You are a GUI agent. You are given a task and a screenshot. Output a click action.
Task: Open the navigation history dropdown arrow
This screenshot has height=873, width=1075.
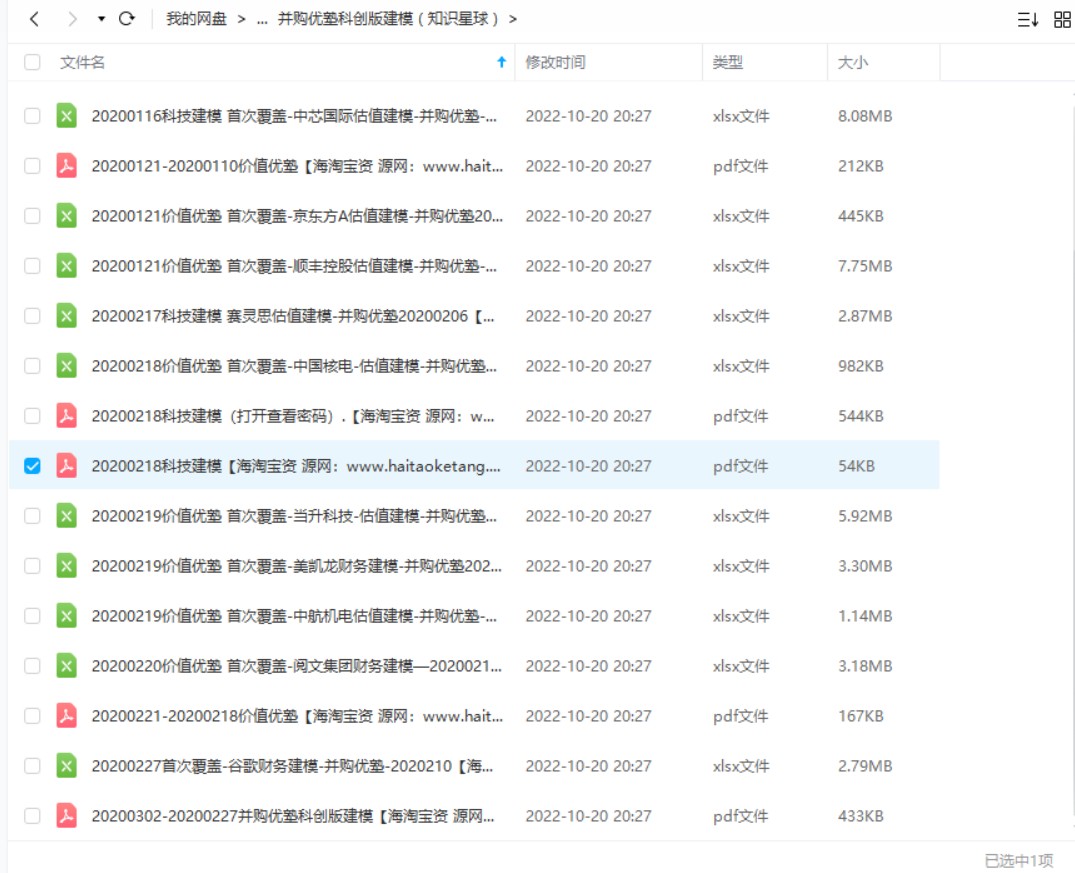pos(101,19)
